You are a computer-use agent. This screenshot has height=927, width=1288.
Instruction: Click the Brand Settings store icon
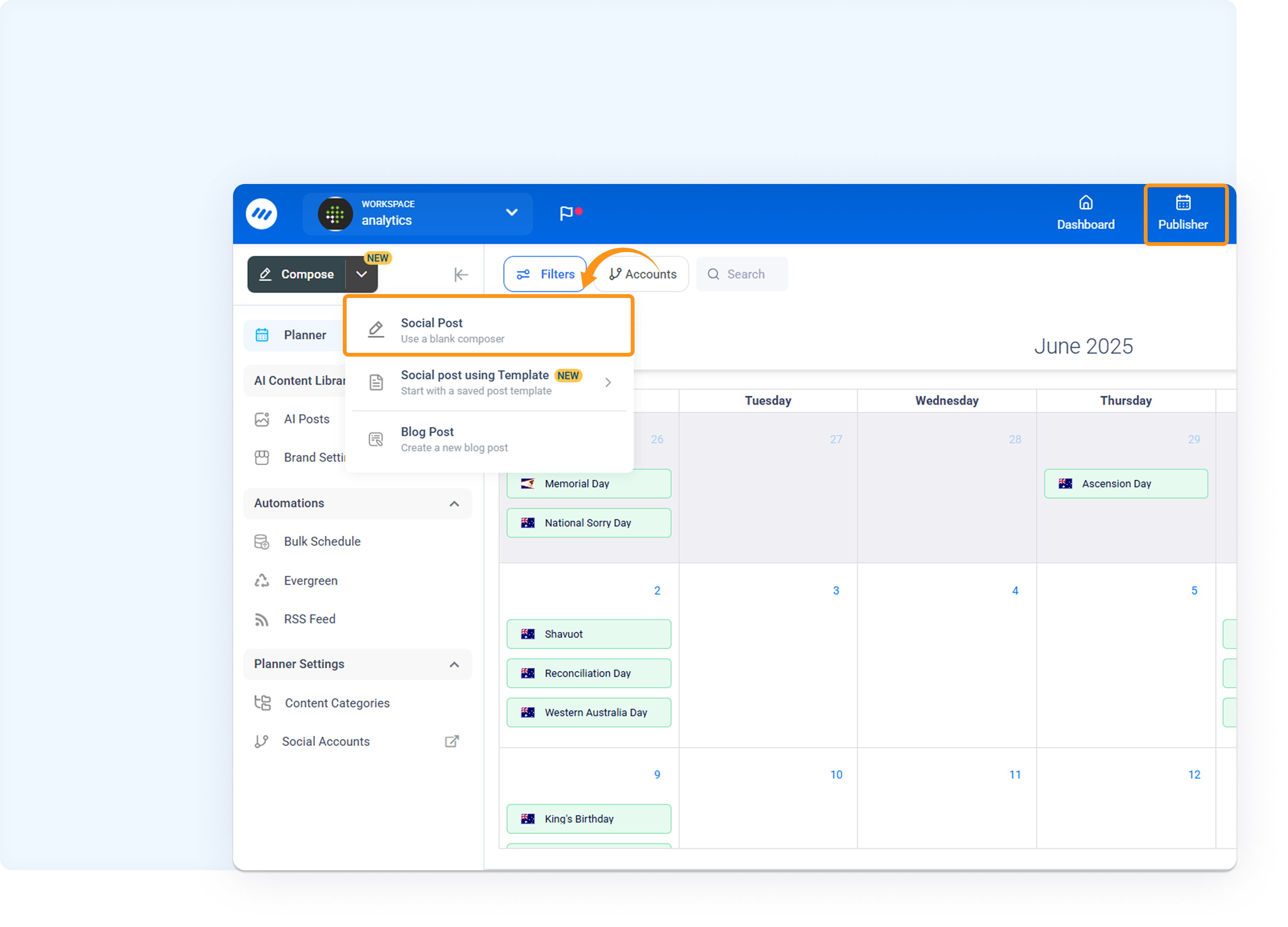262,458
